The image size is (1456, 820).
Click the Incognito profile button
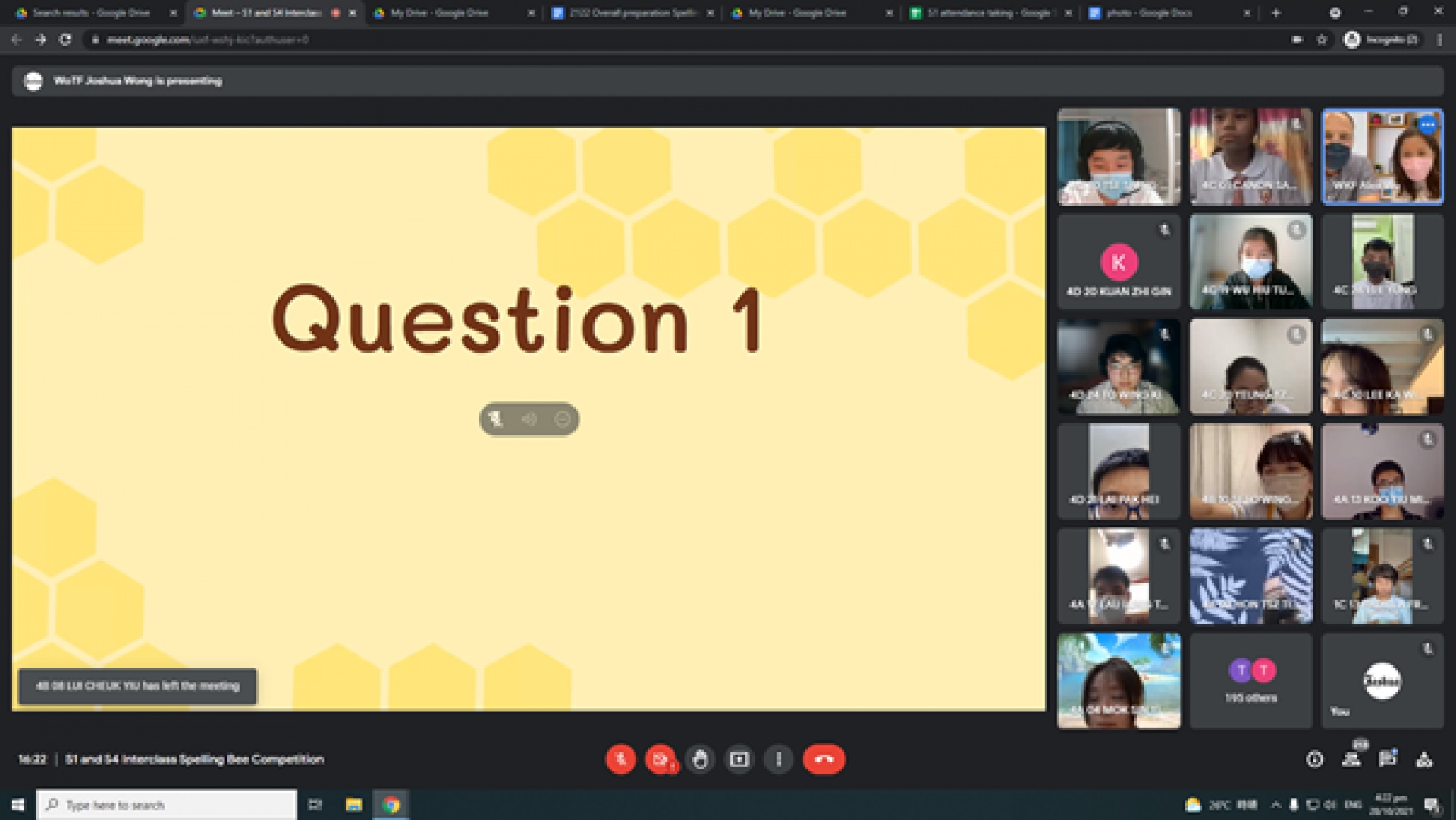1382,39
